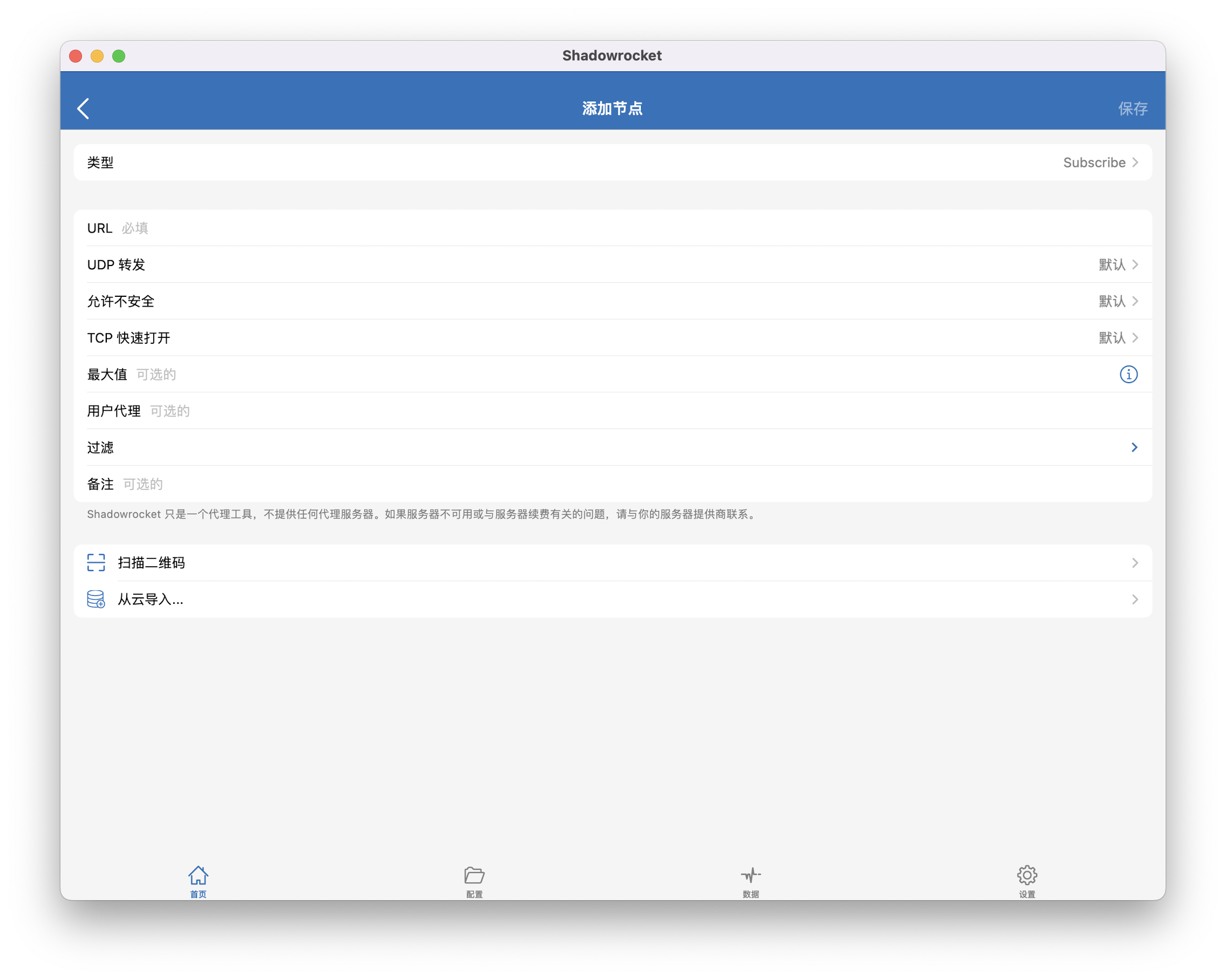Switch to the 配置 config tab
The width and height of the screenshot is (1226, 980).
tap(474, 882)
